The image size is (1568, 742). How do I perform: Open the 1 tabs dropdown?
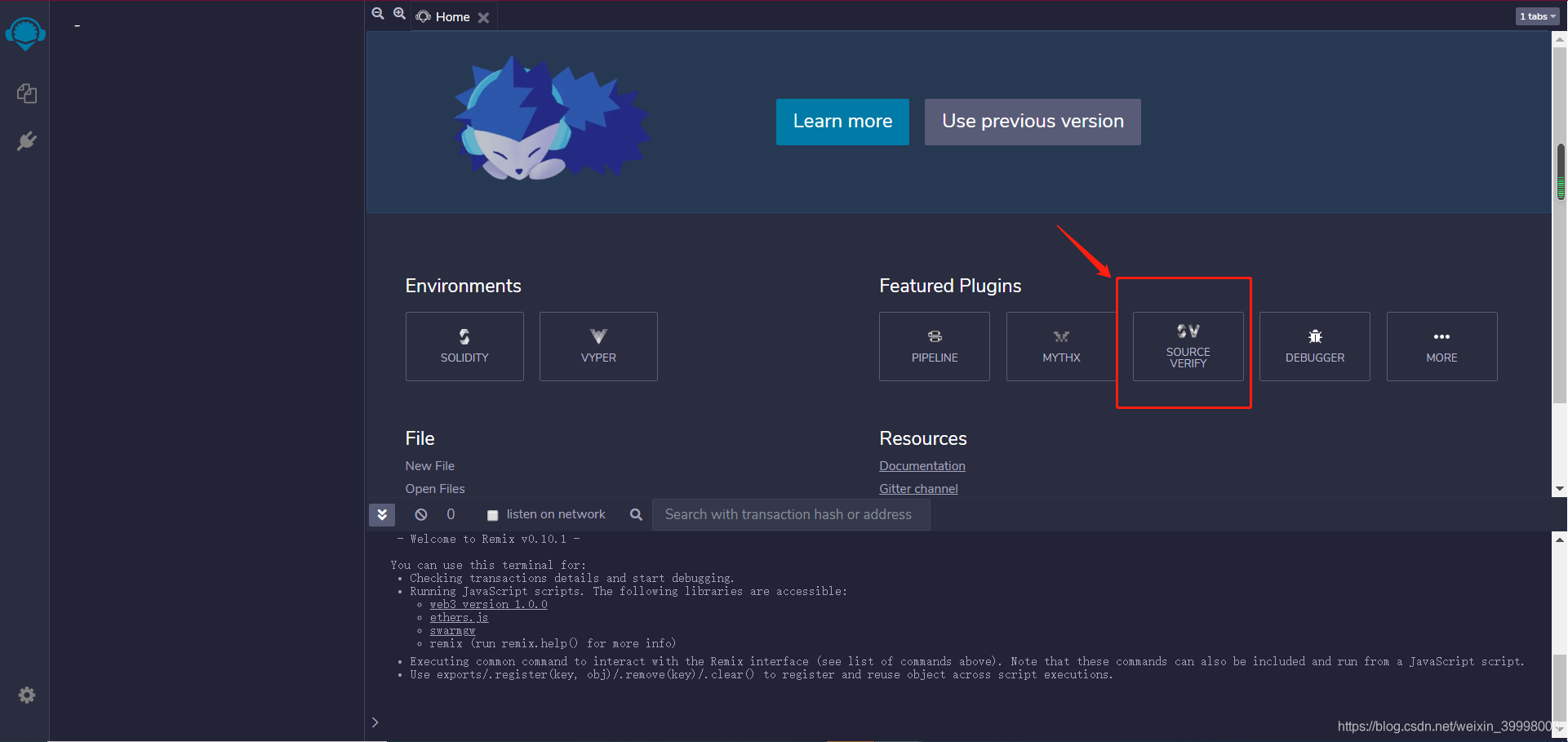pyautogui.click(x=1538, y=16)
